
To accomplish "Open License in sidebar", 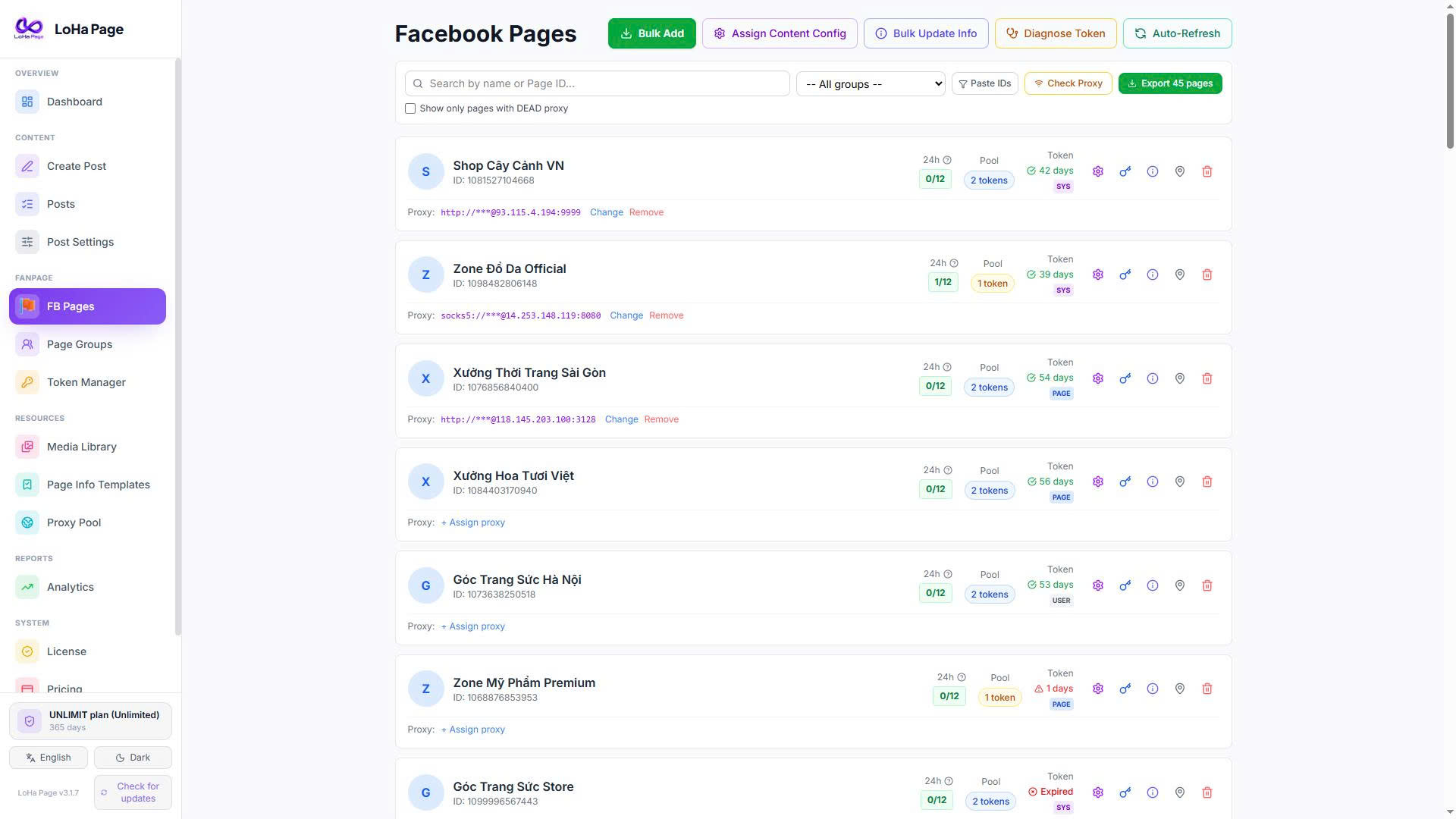I will pos(87,651).
